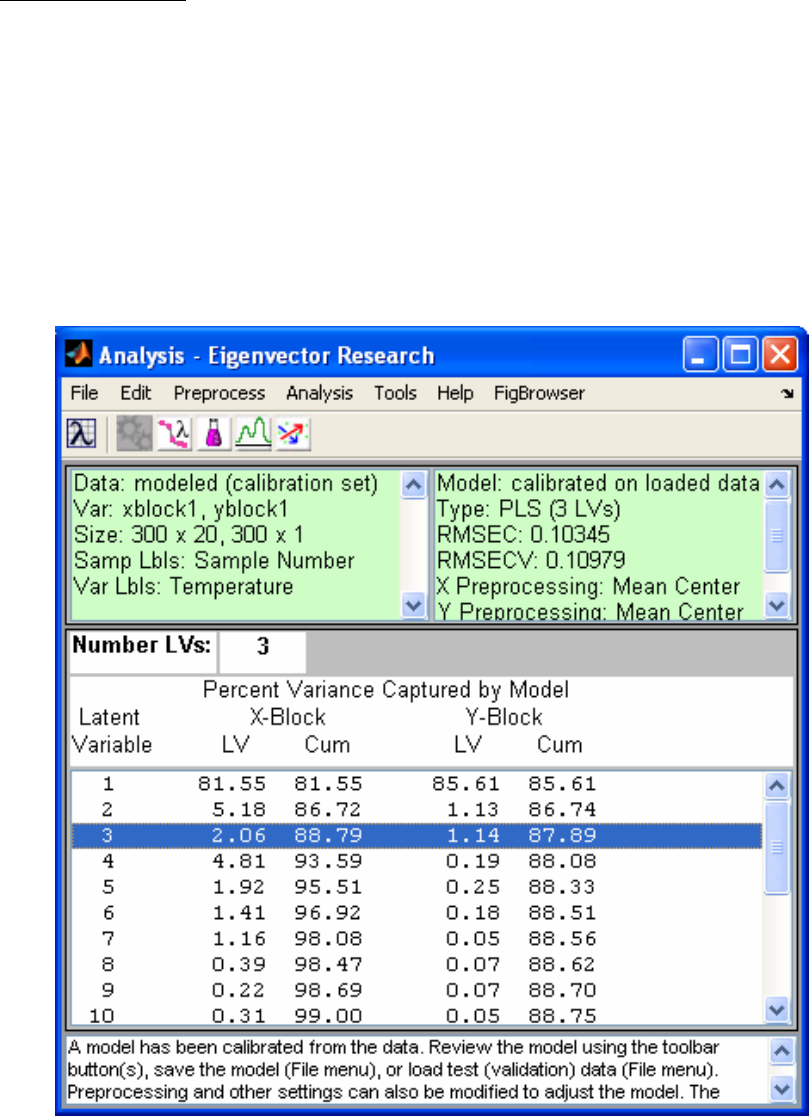The height and width of the screenshot is (1116, 809).
Task: Select latent variable row 6
Action: (x=417, y=913)
